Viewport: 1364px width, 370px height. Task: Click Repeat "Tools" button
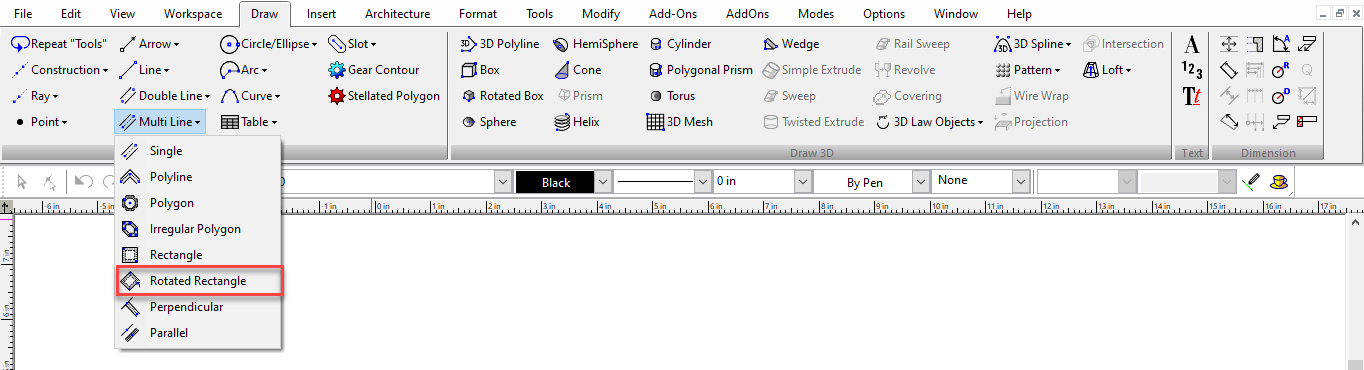[59, 44]
